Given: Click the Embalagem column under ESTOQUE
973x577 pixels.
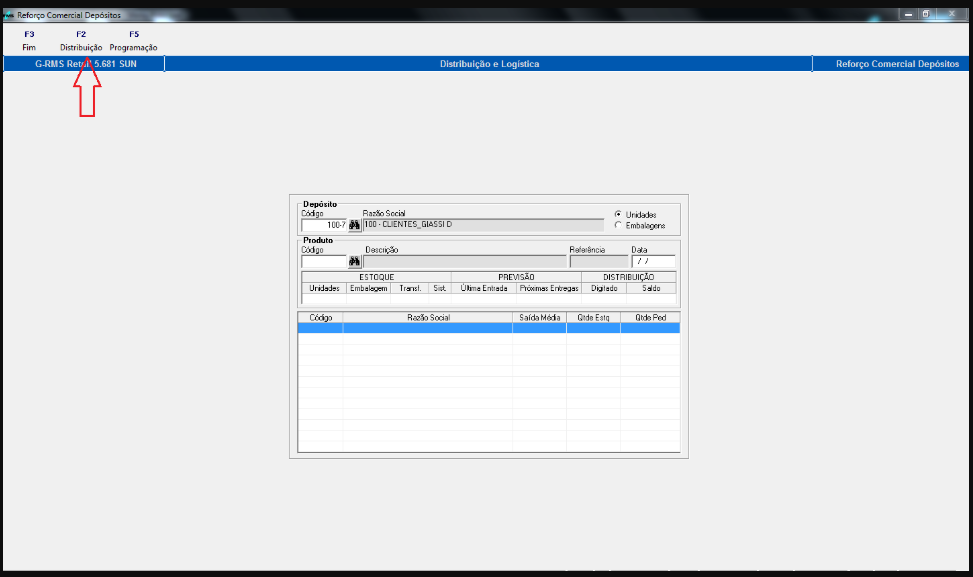Looking at the screenshot, I should [369, 288].
